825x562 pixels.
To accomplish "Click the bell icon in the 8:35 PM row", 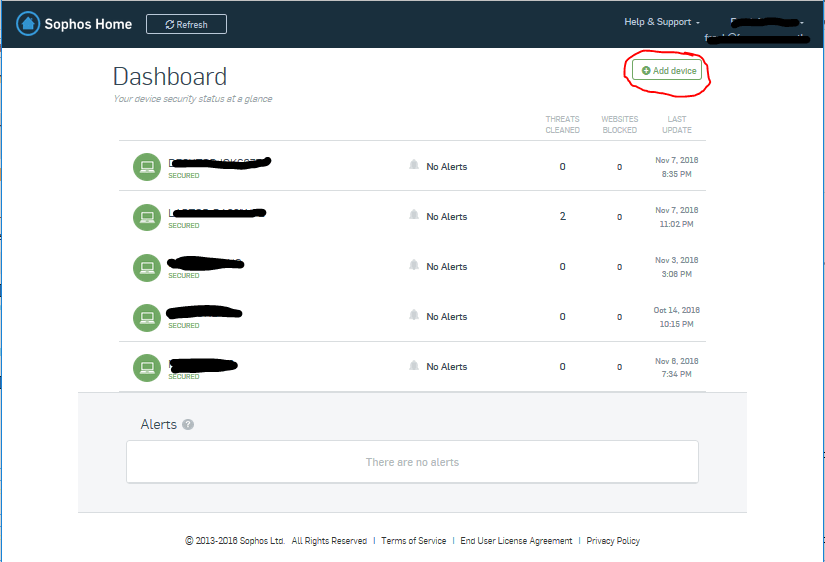I will click(414, 165).
